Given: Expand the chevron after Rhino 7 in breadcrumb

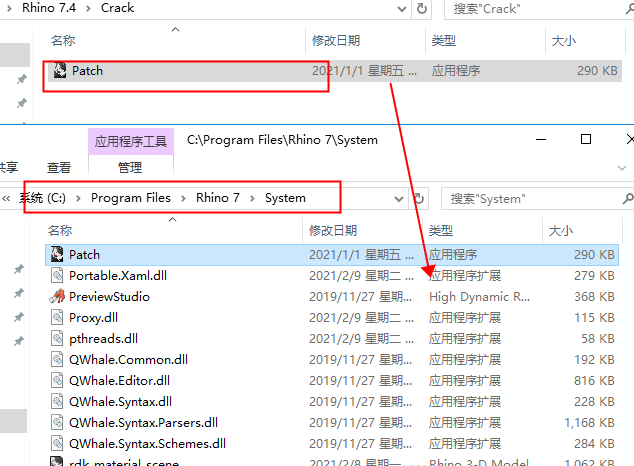Looking at the screenshot, I should pos(252,198).
